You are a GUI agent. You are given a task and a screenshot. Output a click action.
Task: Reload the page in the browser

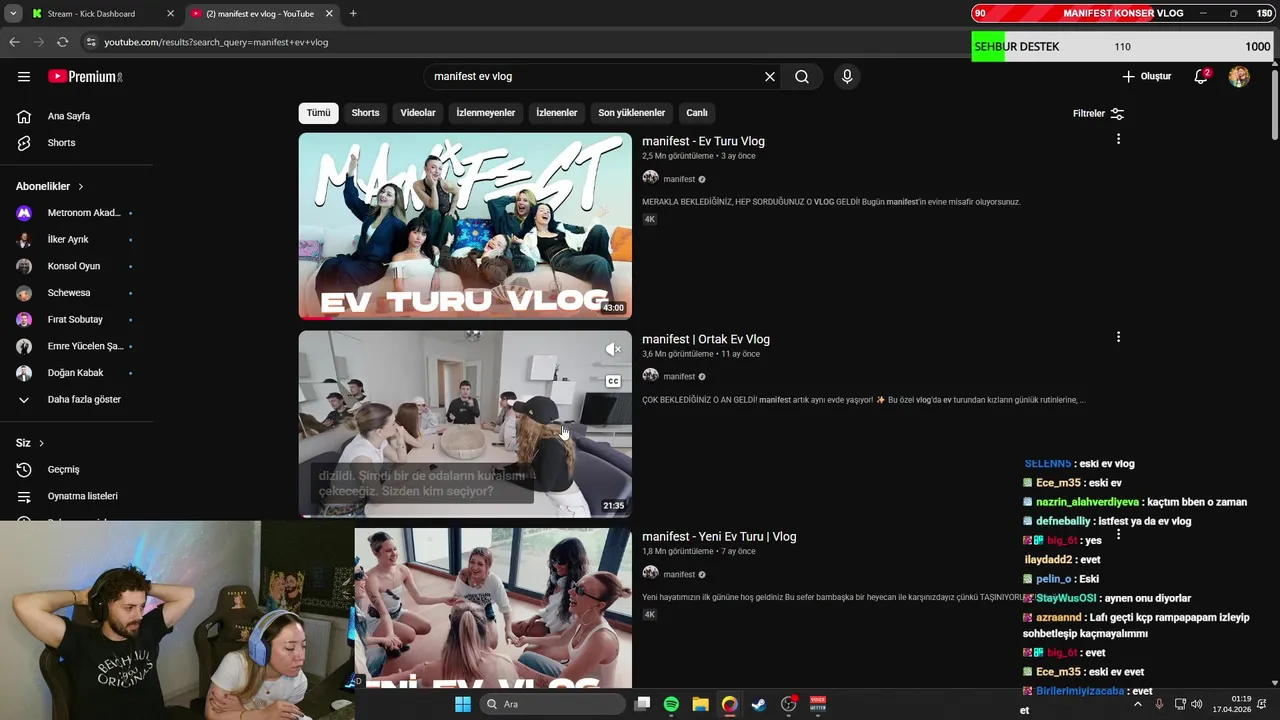pos(62,42)
